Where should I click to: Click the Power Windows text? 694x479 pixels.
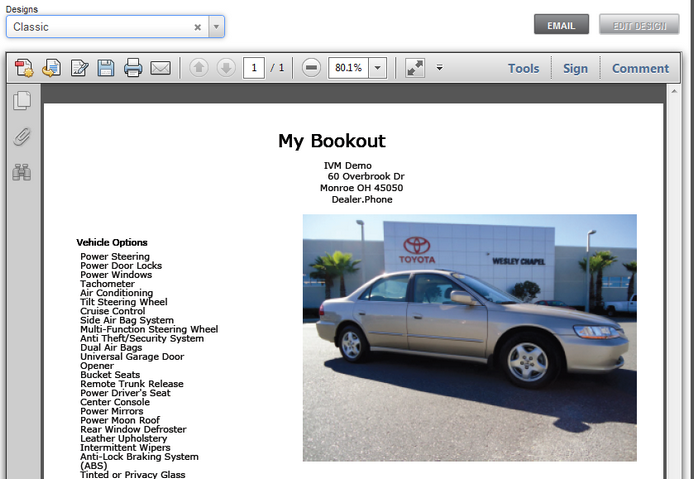click(x=116, y=274)
